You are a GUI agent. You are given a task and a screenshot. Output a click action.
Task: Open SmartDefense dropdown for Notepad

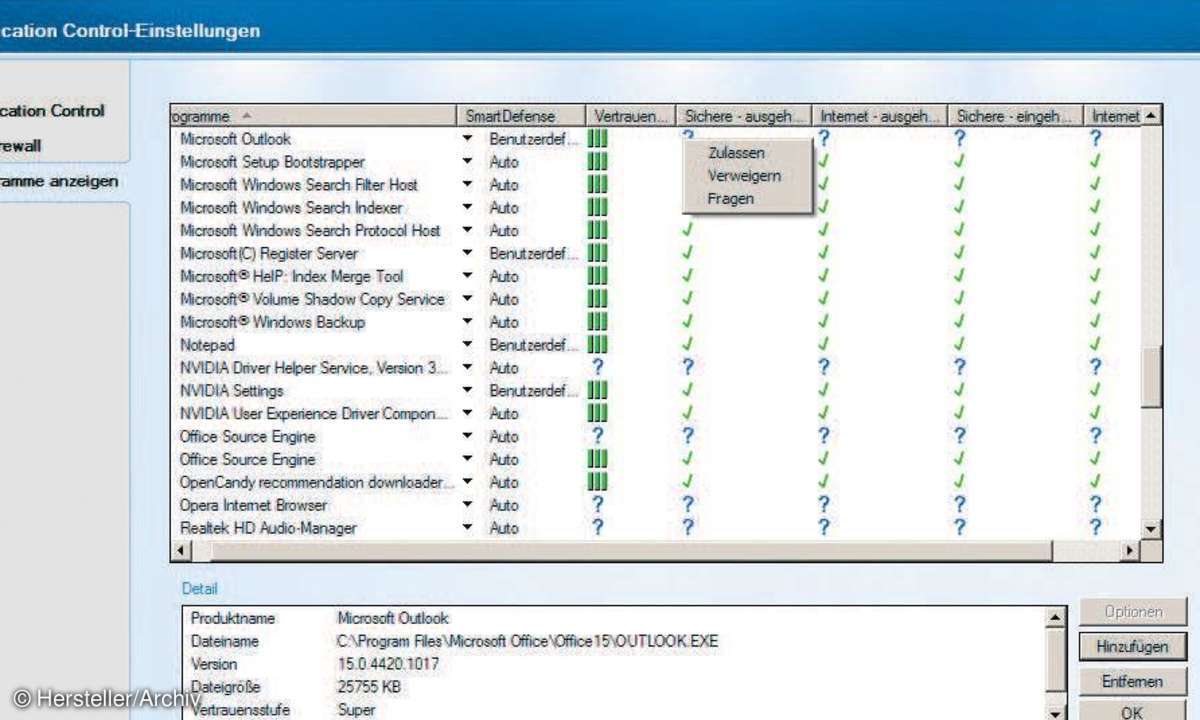(468, 345)
